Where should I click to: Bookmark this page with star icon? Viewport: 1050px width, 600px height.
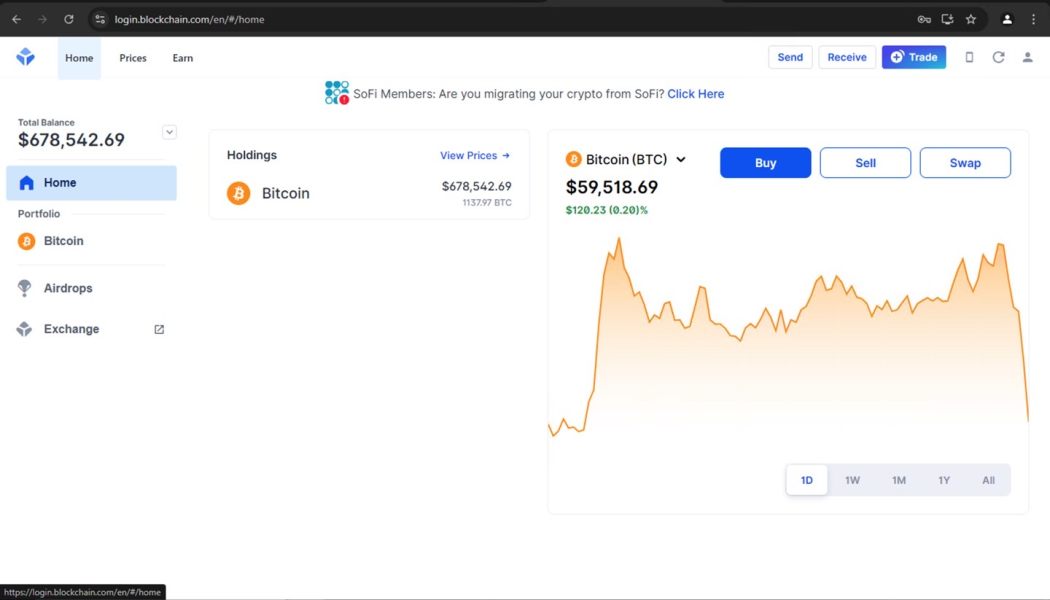click(x=971, y=19)
